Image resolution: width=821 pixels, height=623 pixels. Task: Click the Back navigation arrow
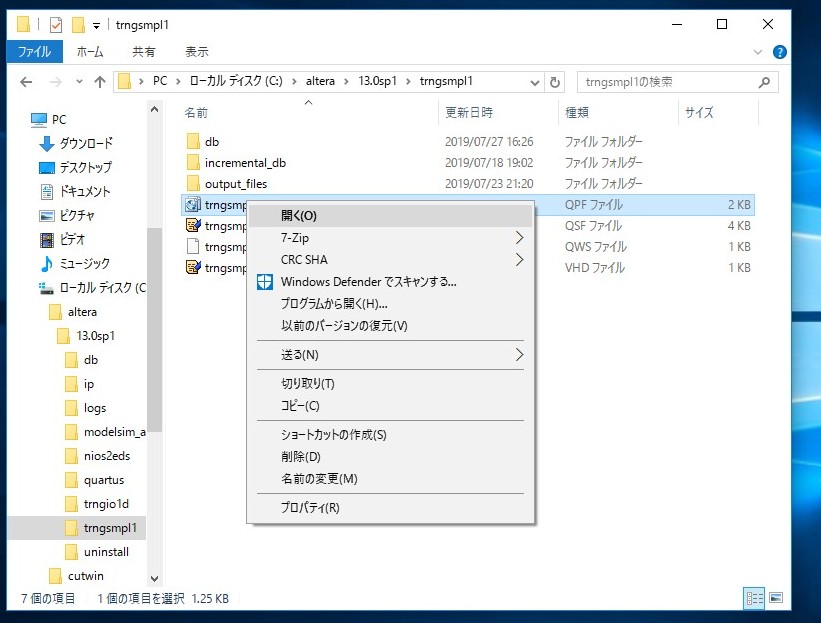(26, 82)
